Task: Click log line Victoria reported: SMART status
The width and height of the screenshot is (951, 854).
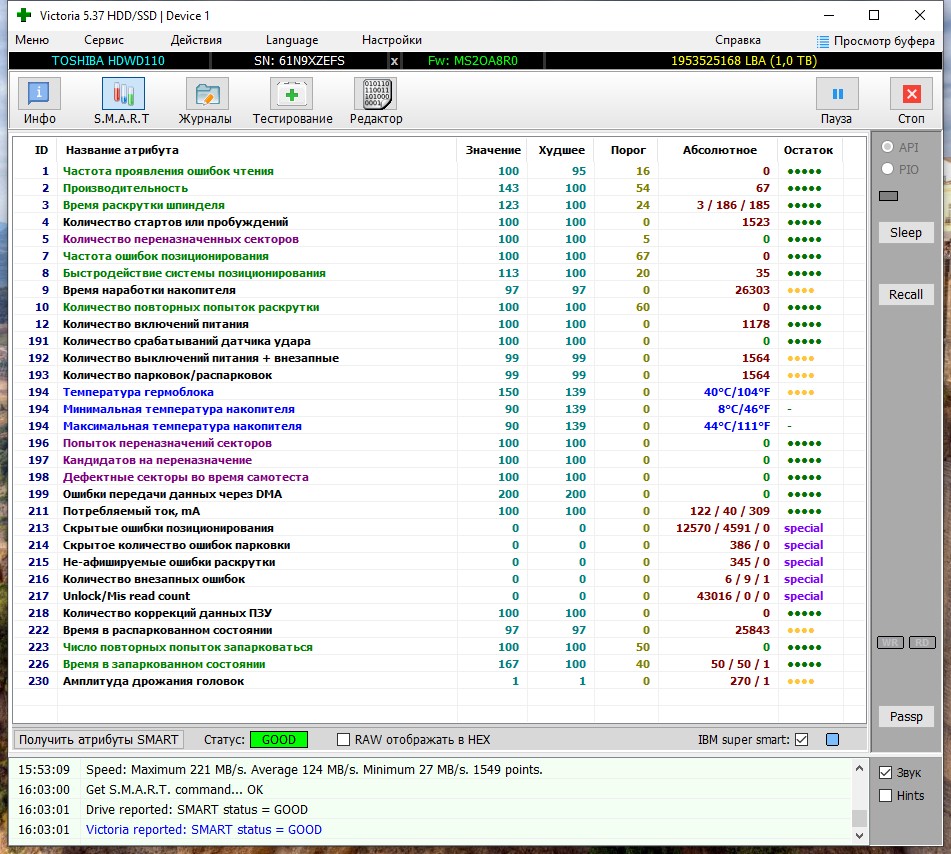Action: pos(204,829)
